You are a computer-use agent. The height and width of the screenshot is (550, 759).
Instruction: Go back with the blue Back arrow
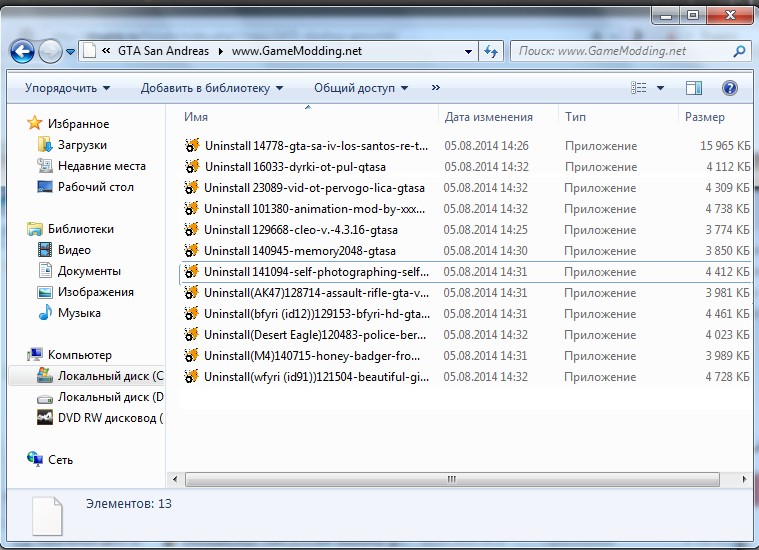(22, 51)
